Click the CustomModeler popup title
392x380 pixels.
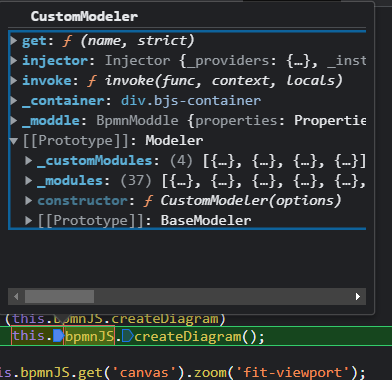84,16
